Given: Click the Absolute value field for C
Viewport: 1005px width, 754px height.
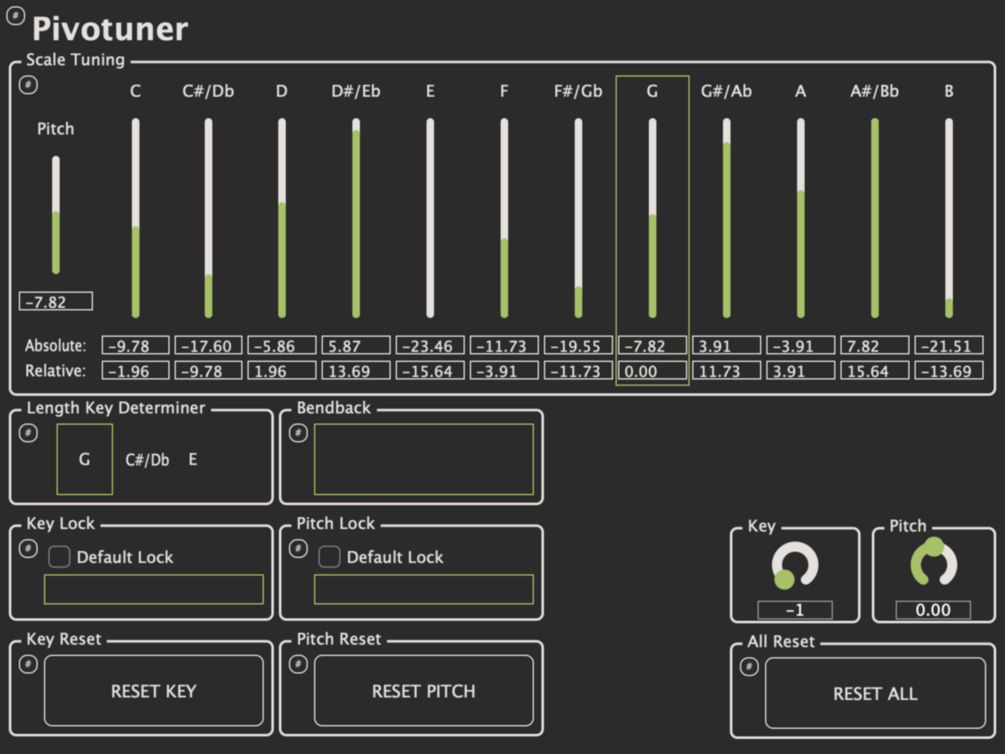Looking at the screenshot, I should point(135,346).
